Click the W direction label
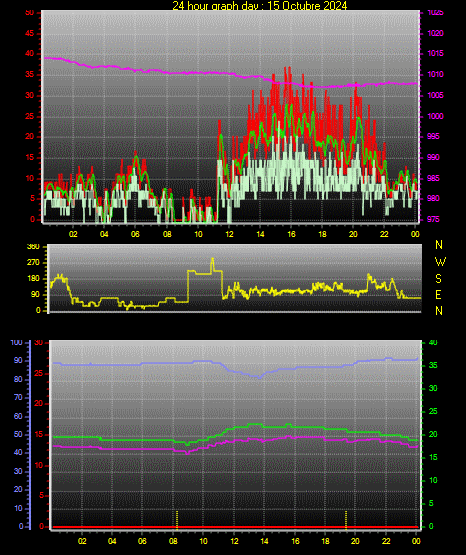The height and width of the screenshot is (555, 466). 440,262
